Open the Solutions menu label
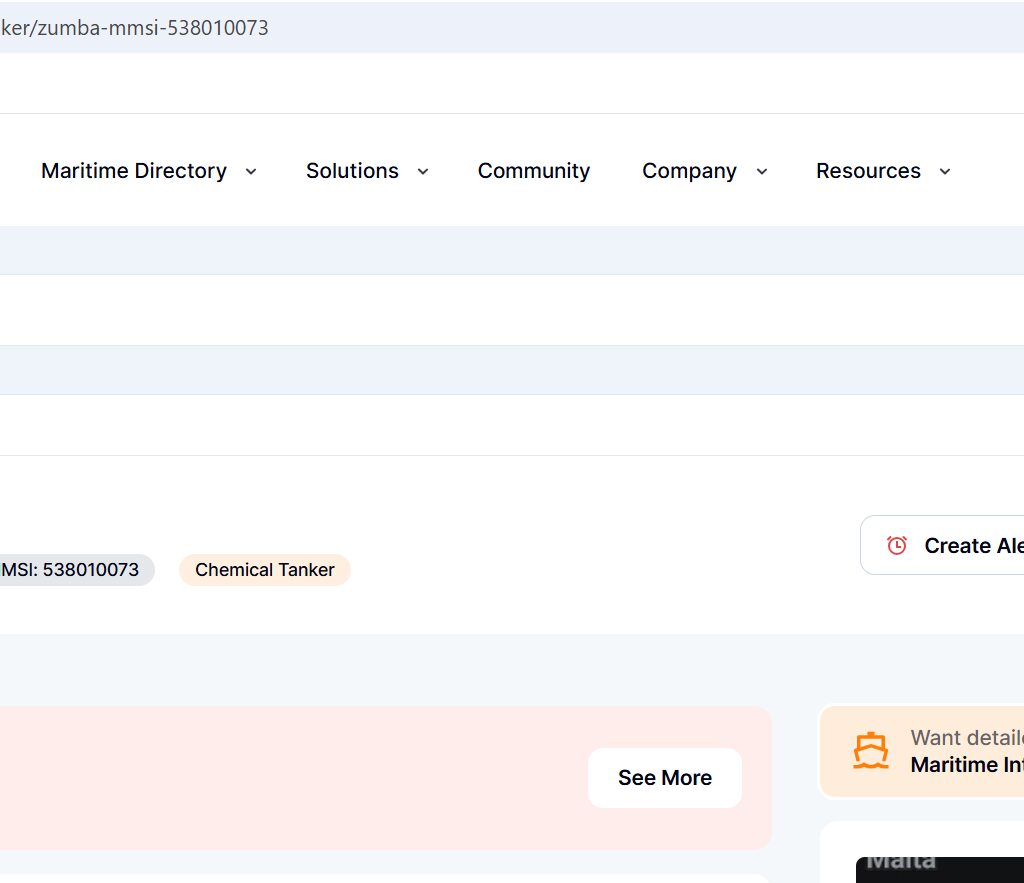Screen dimensions: 1024x883 [352, 171]
